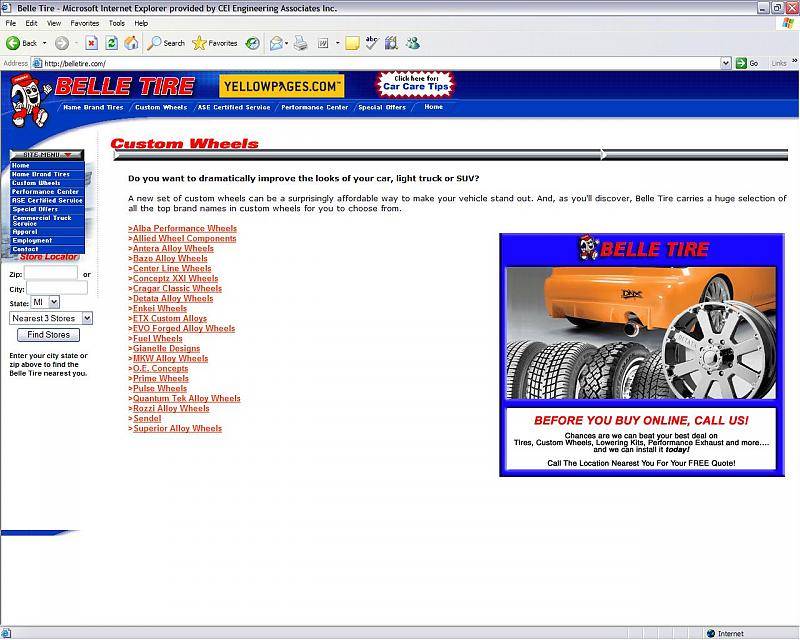800x640 pixels.
Task: Click the Car Care Tips badge
Action: (x=415, y=84)
